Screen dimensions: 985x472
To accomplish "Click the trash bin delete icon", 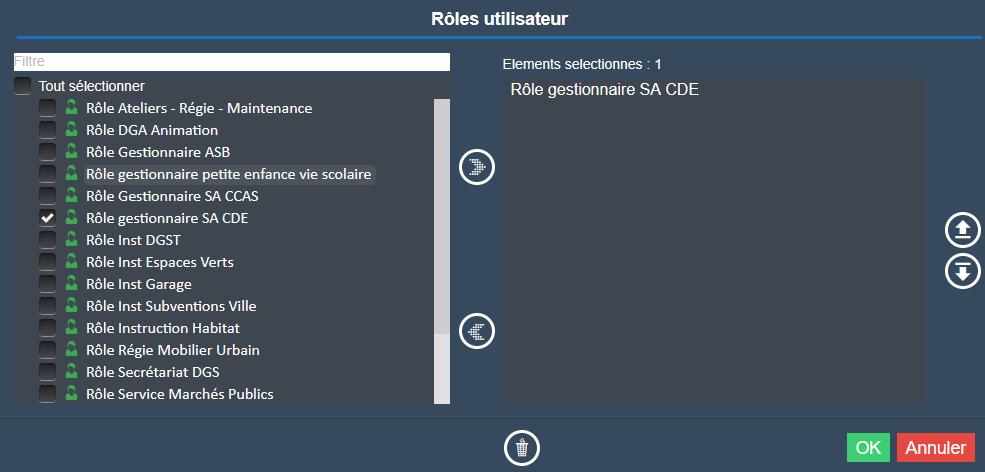I will 521,447.
